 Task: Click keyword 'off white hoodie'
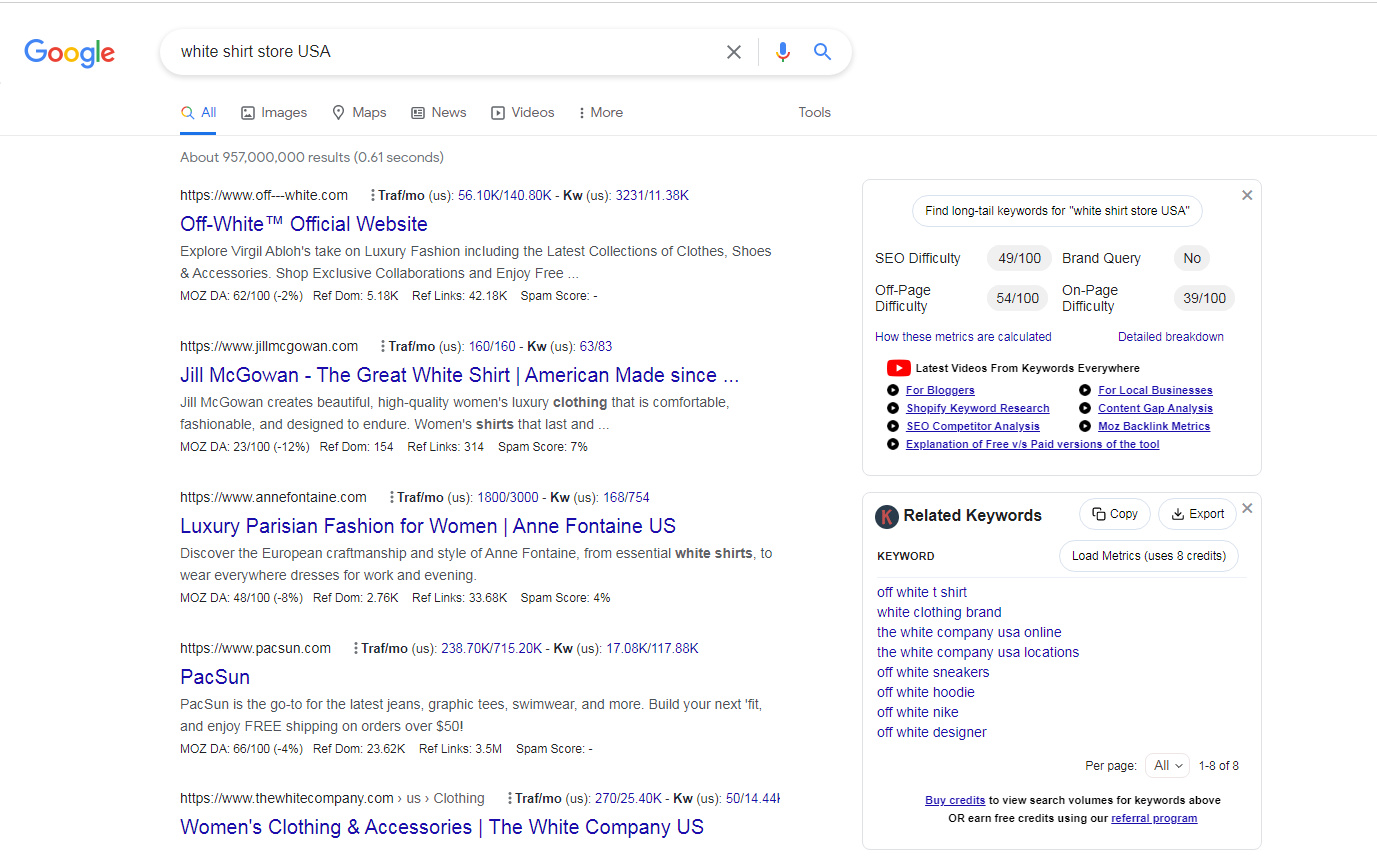point(926,692)
